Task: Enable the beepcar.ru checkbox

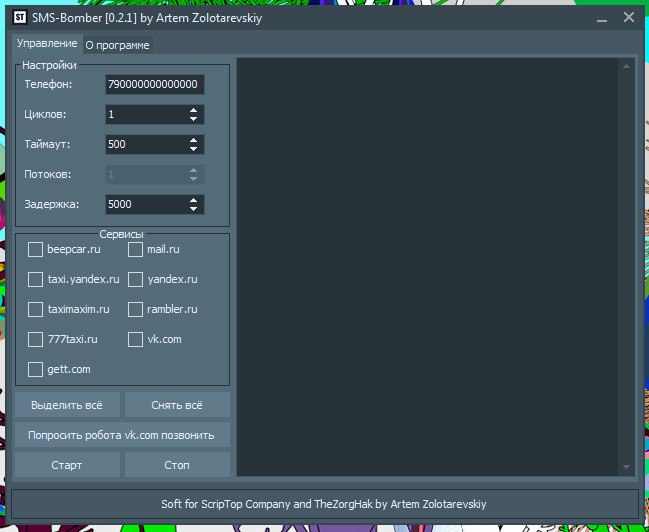Action: click(x=36, y=249)
